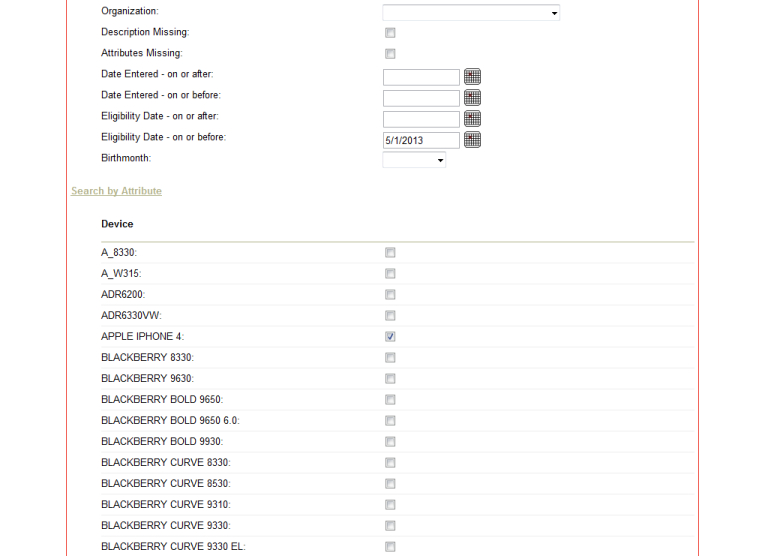Check the BLACKBERRY BOLD 9650 box
This screenshot has width=768, height=556.
(390, 400)
